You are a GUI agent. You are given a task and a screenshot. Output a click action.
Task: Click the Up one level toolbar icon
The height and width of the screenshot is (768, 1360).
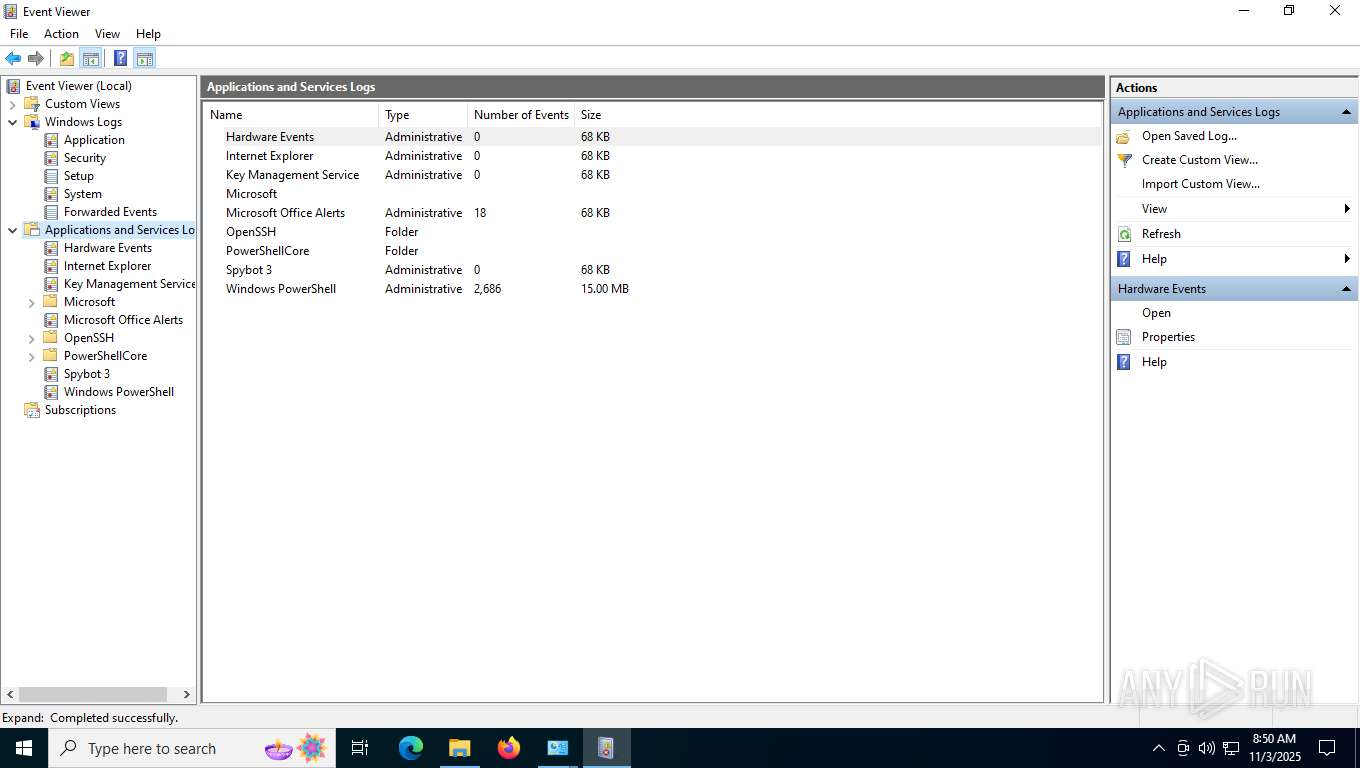point(67,58)
